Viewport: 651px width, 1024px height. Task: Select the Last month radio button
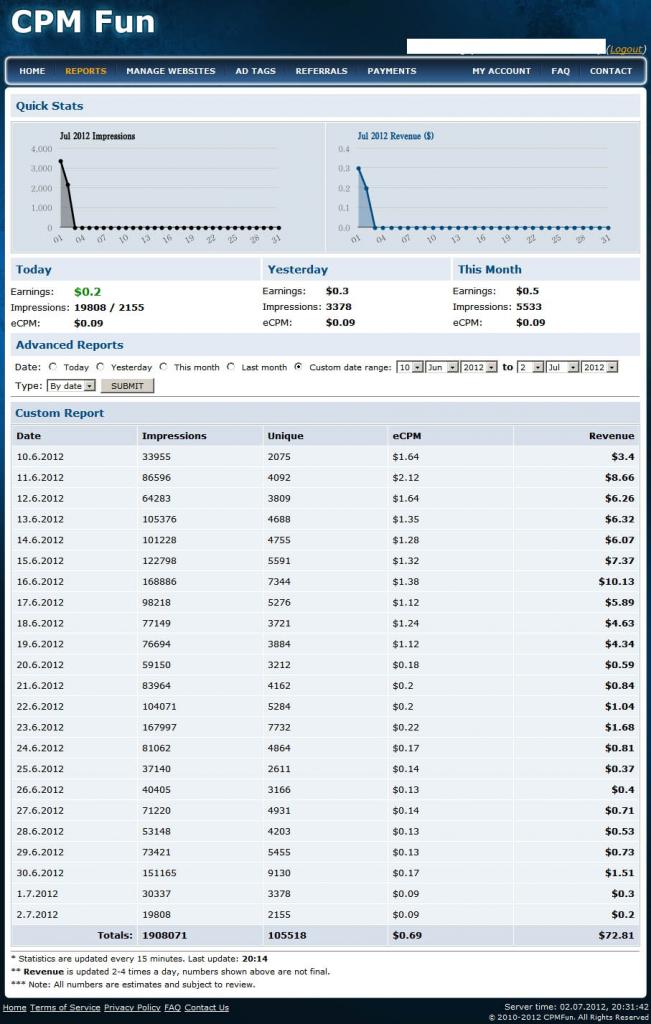230,367
